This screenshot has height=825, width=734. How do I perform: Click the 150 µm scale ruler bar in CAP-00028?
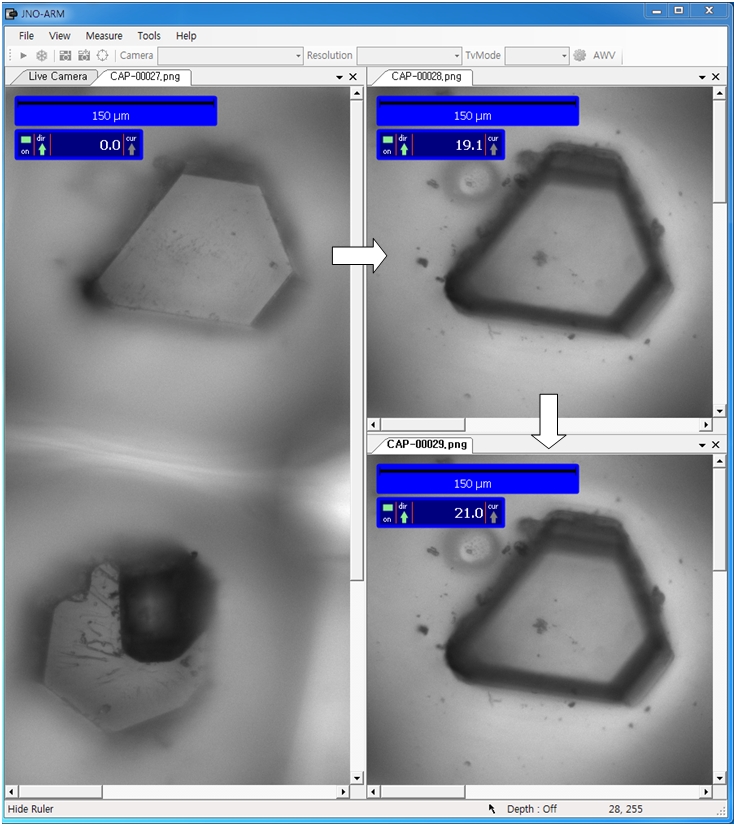tap(477, 111)
